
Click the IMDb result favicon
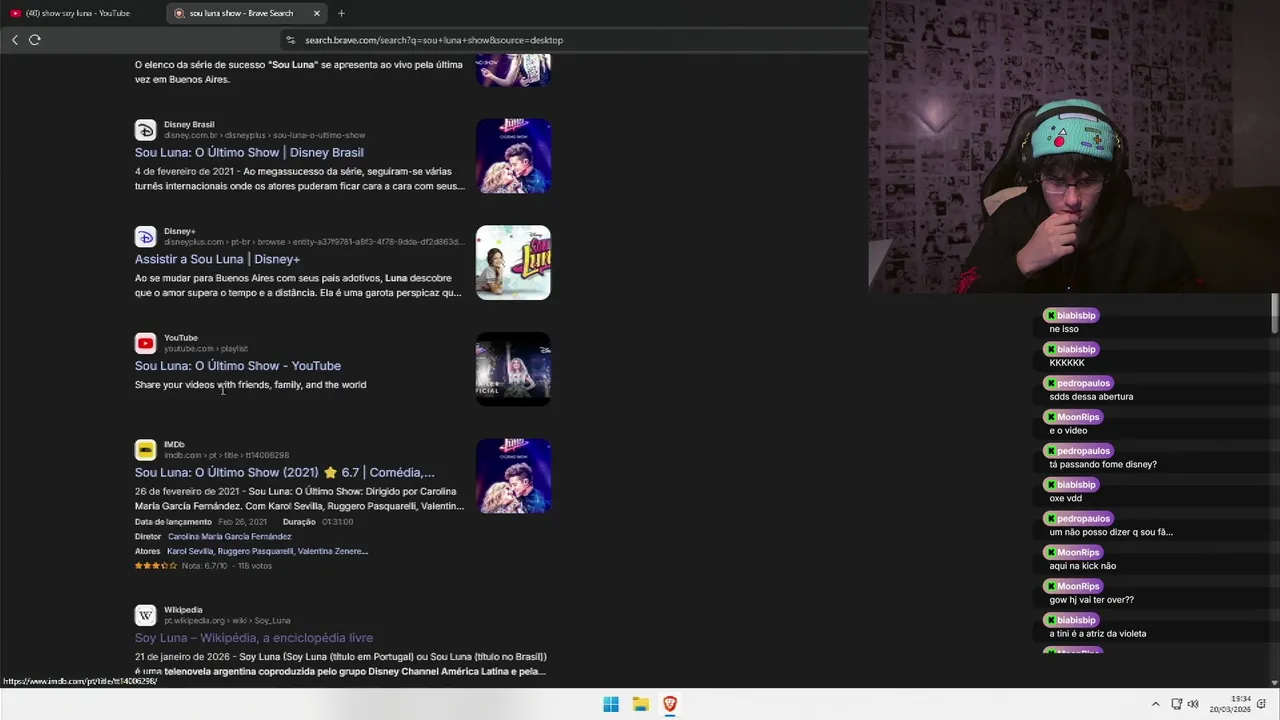(x=146, y=450)
